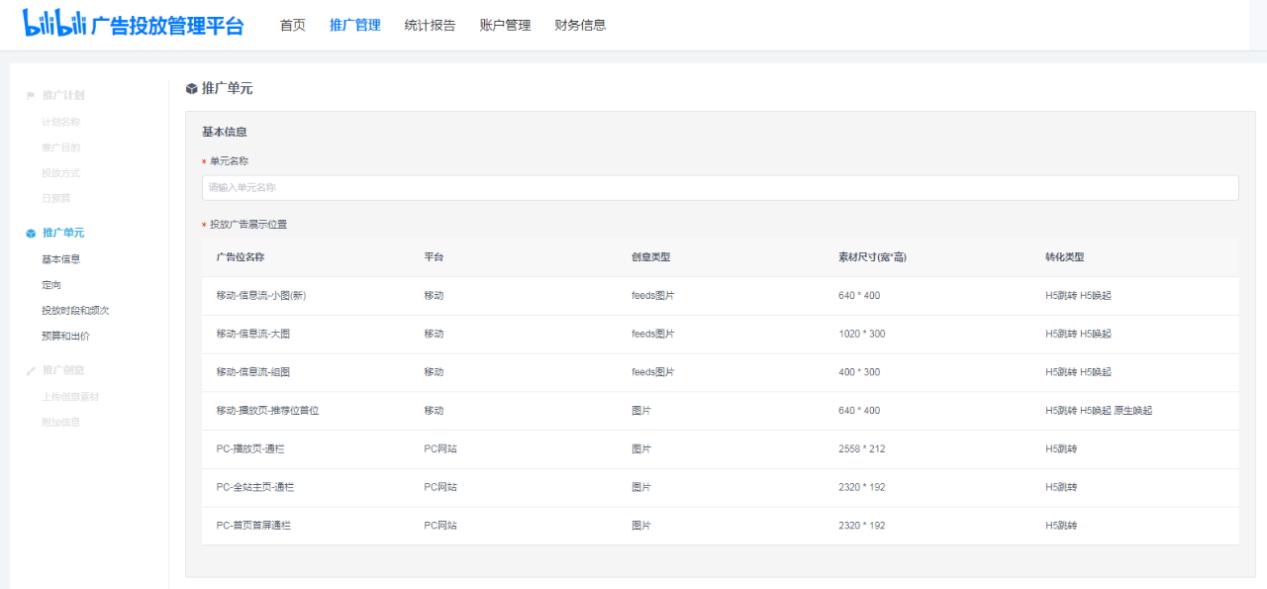Click 日预算 in the sidebar

click(x=56, y=198)
